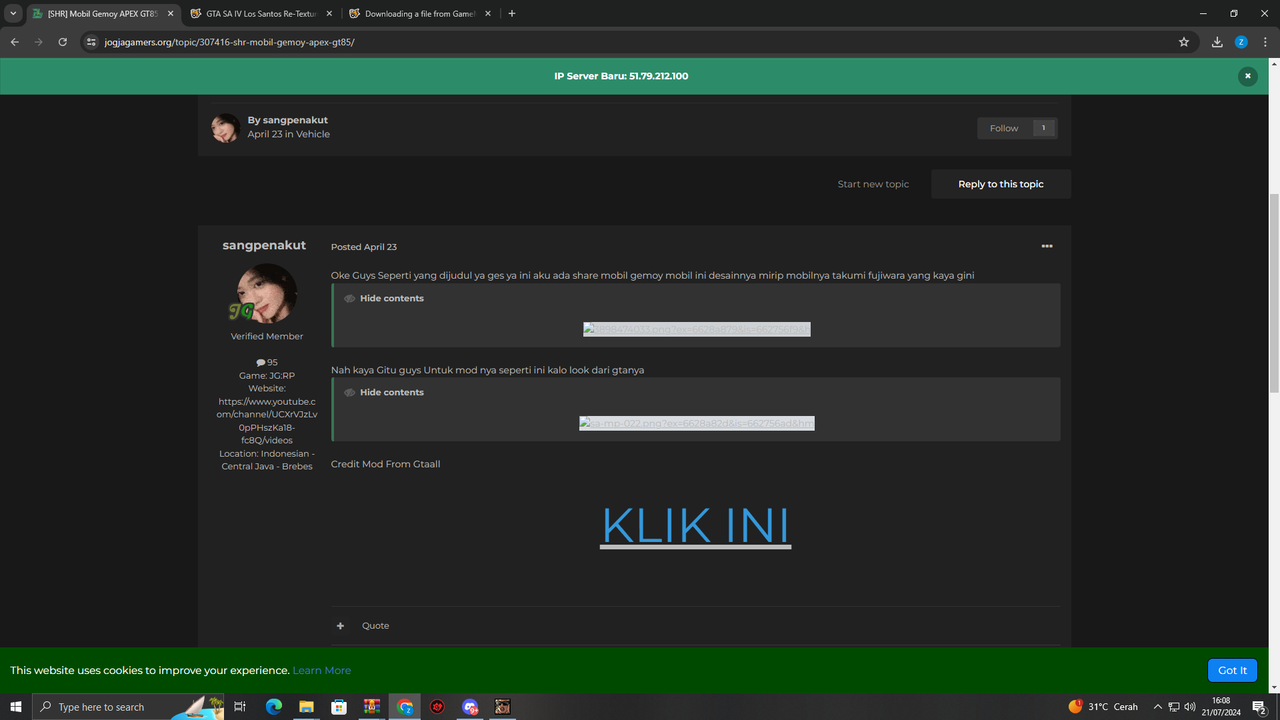Select the [SHR] Mobil Gemoy APEX GT85 tab
The width and height of the screenshot is (1280, 720).
click(x=102, y=14)
